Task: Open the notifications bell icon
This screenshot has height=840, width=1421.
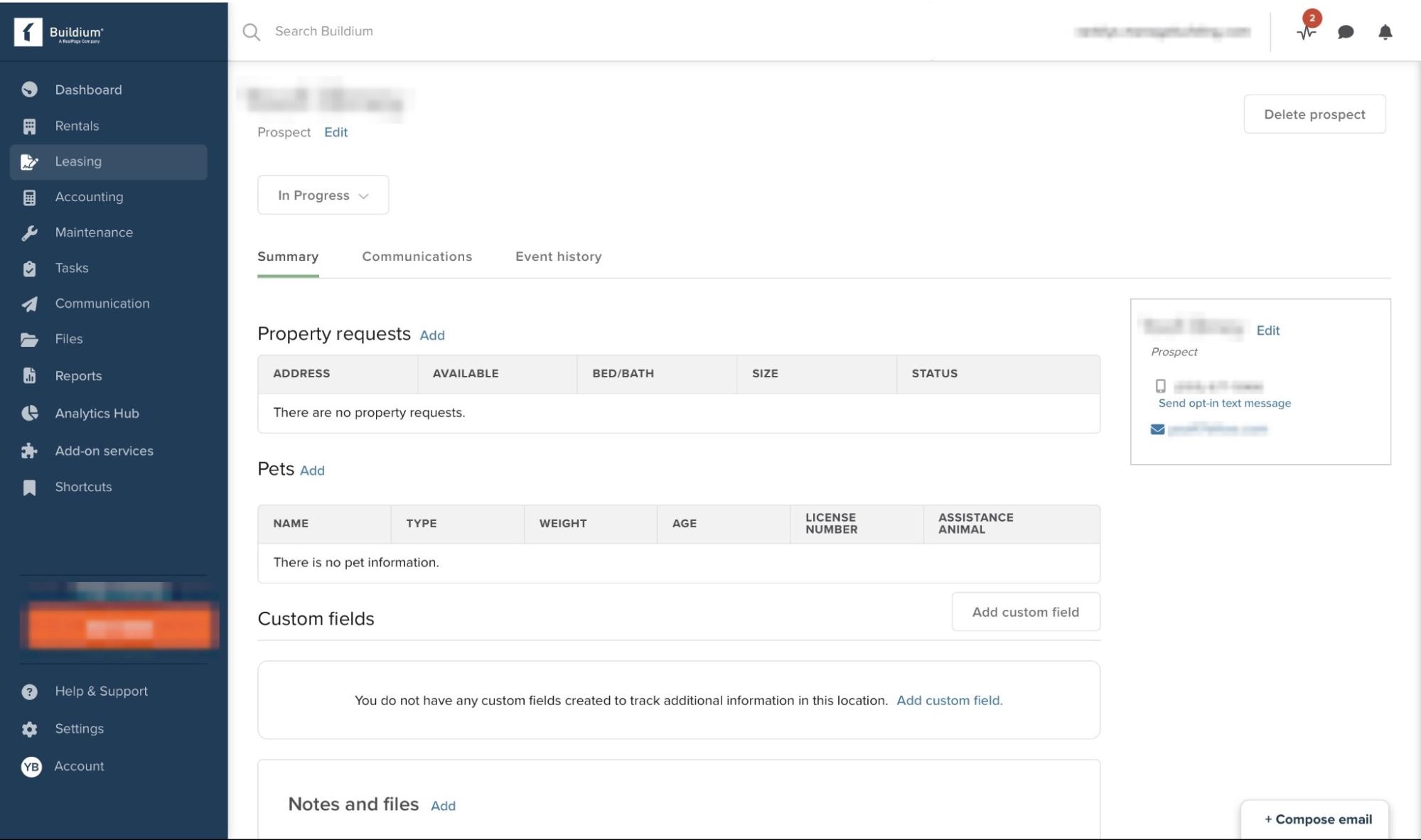Action: point(1384,32)
